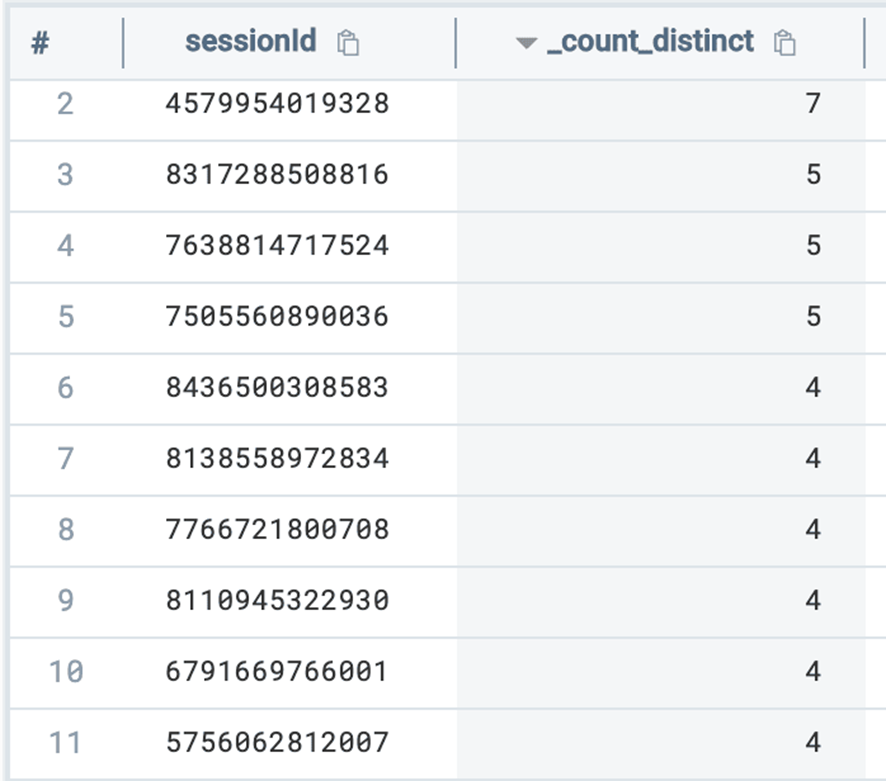Click the _count_distinct column header label
This screenshot has width=886, height=781.
[650, 42]
